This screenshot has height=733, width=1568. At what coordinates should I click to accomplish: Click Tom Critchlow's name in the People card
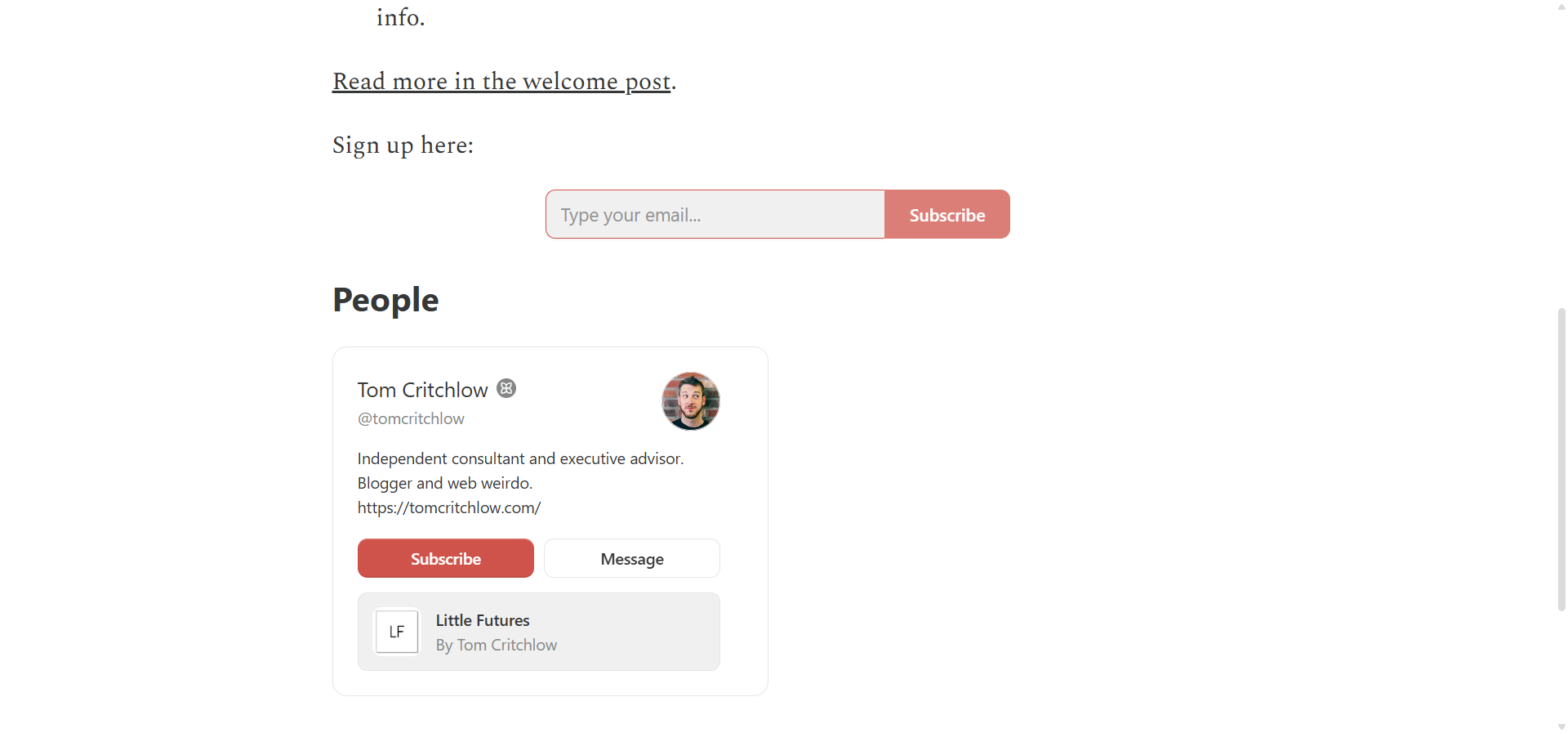[x=422, y=390]
